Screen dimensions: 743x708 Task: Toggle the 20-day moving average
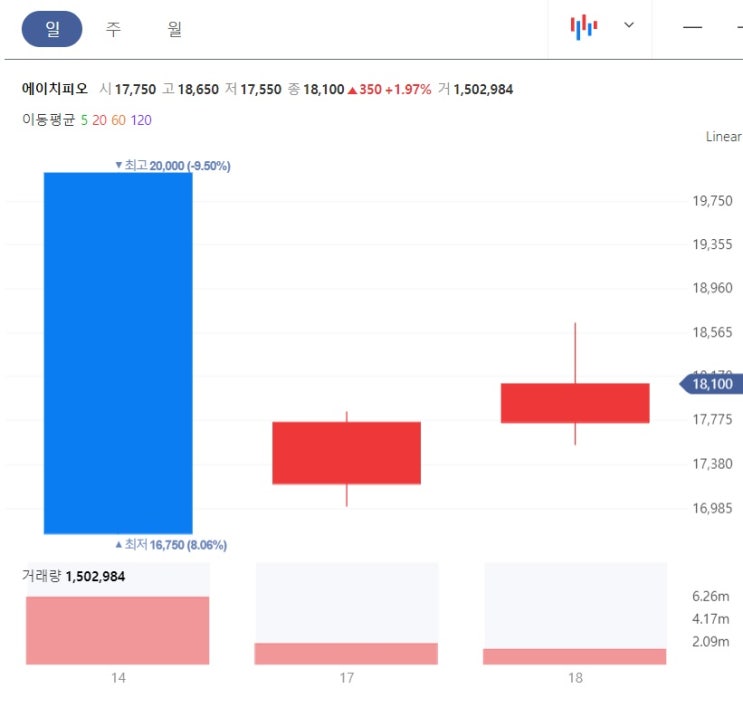[99, 120]
